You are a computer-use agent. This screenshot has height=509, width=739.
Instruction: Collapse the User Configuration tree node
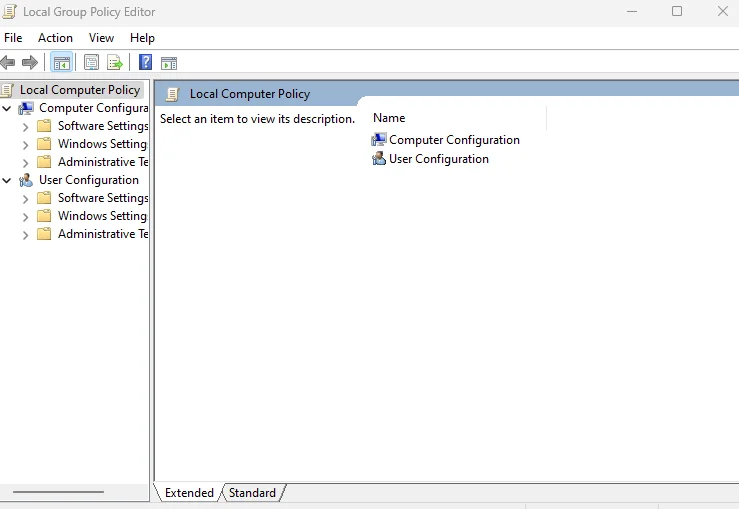[8, 181]
